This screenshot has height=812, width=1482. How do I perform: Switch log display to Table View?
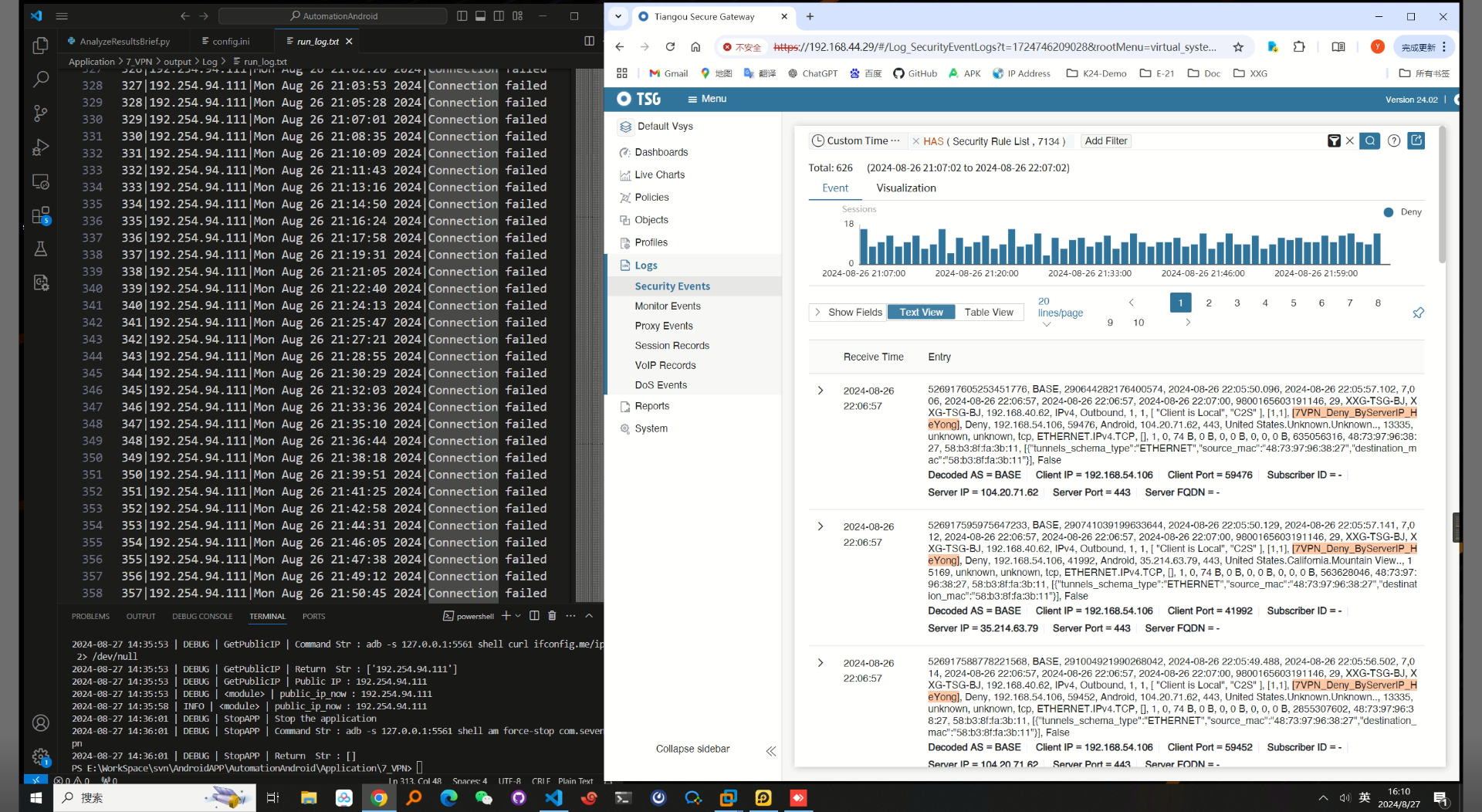coord(989,312)
